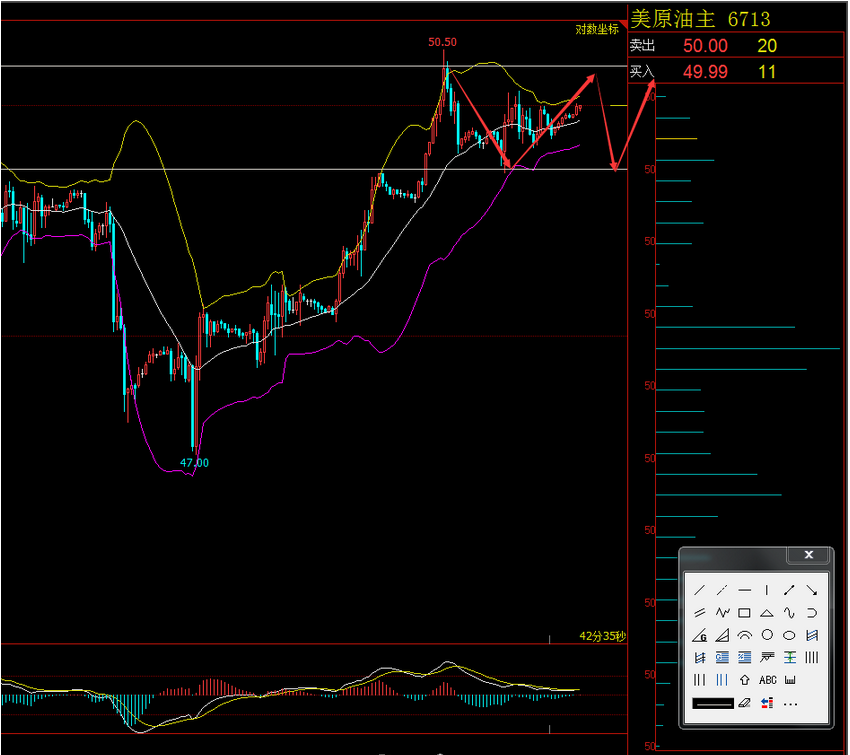Click the buy price 49.99

[x=705, y=72]
